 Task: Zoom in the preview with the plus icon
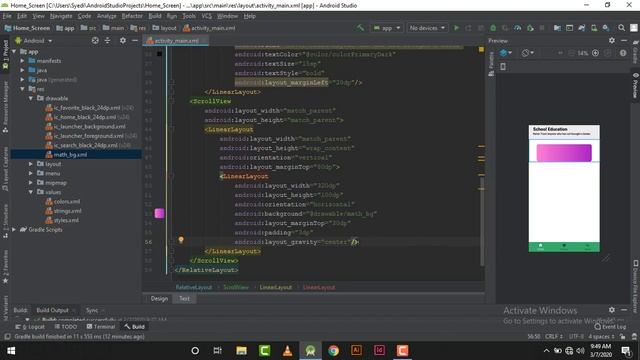596,53
